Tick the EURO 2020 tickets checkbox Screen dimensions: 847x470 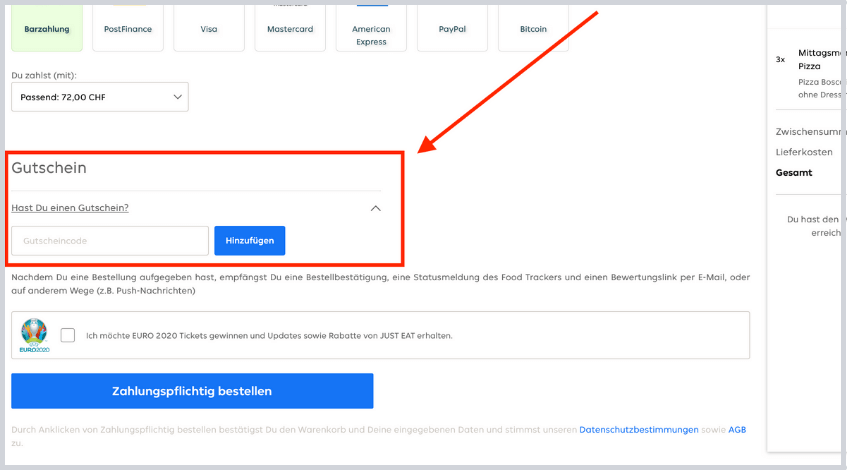tap(68, 335)
